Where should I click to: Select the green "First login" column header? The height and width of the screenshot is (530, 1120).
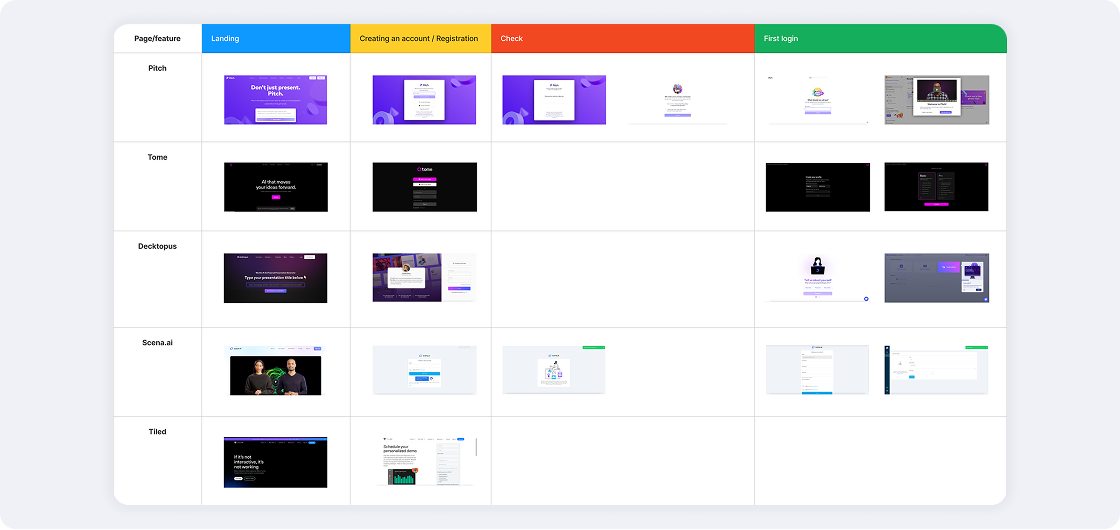pos(880,39)
